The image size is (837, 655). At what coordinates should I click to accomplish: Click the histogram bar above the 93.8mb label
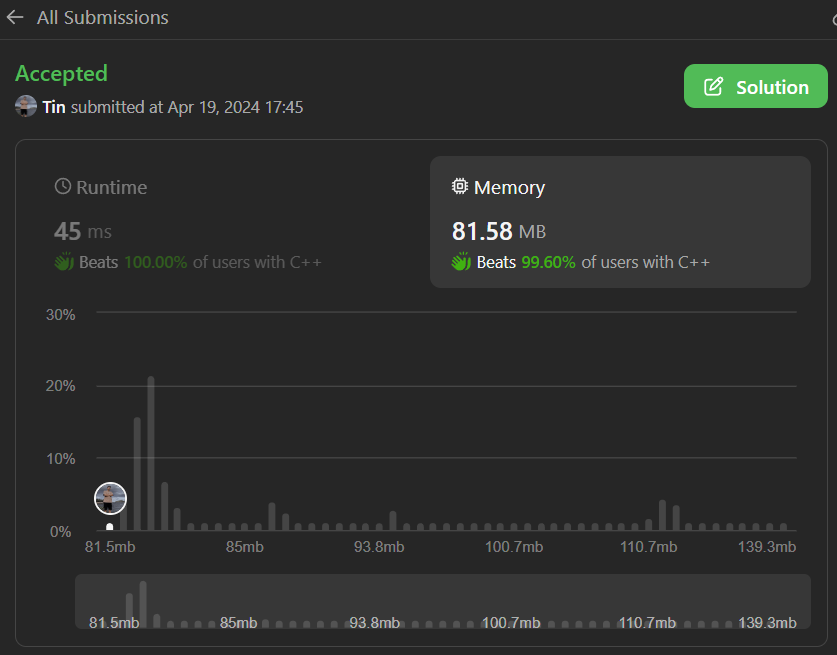tap(393, 520)
